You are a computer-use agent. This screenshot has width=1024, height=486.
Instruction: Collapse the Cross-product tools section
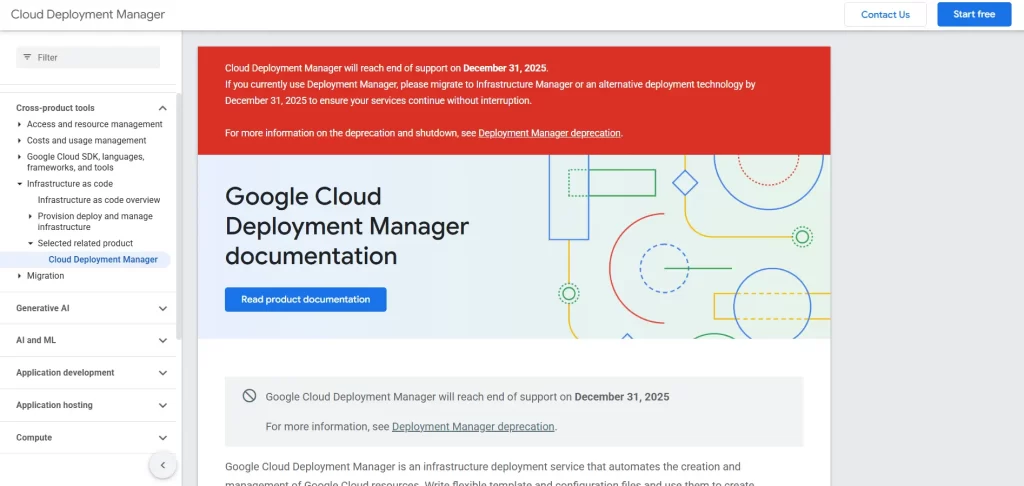(x=163, y=108)
